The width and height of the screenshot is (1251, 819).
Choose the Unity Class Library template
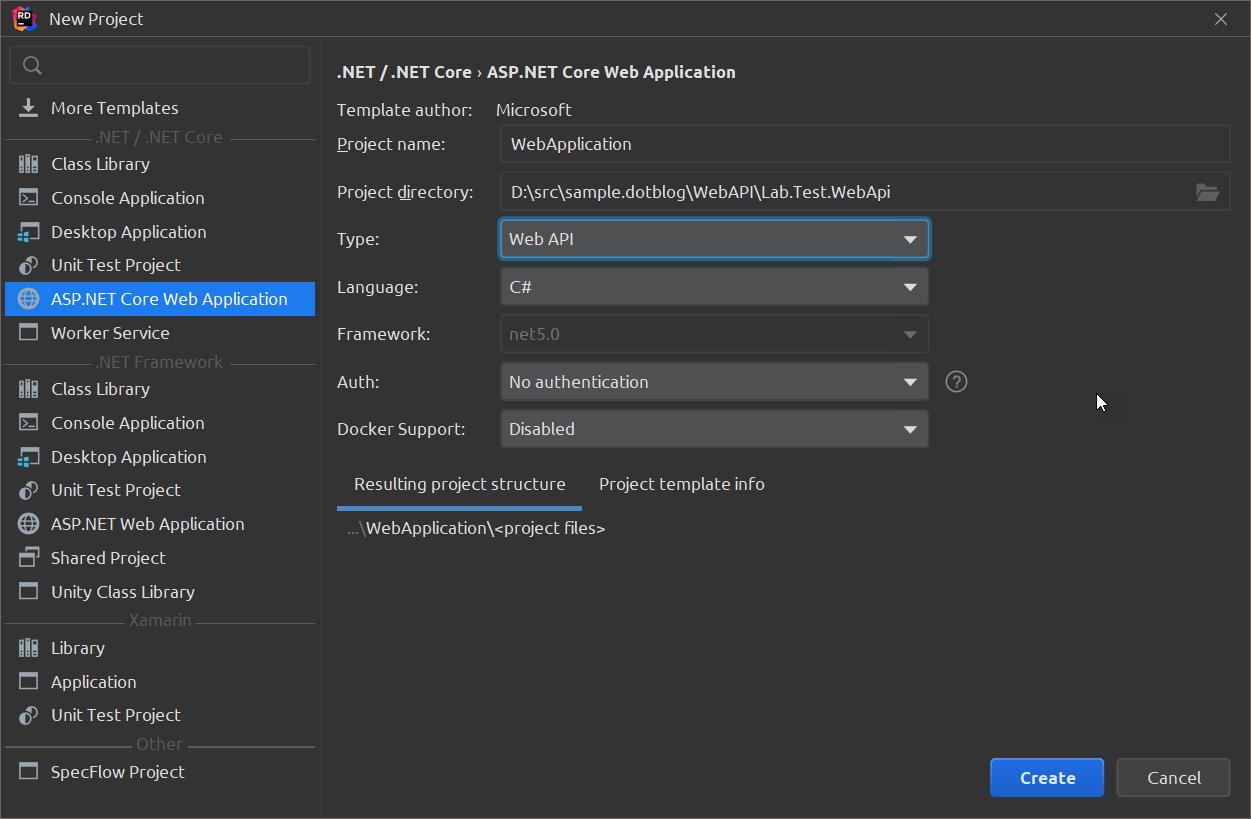pyautogui.click(x=122, y=591)
